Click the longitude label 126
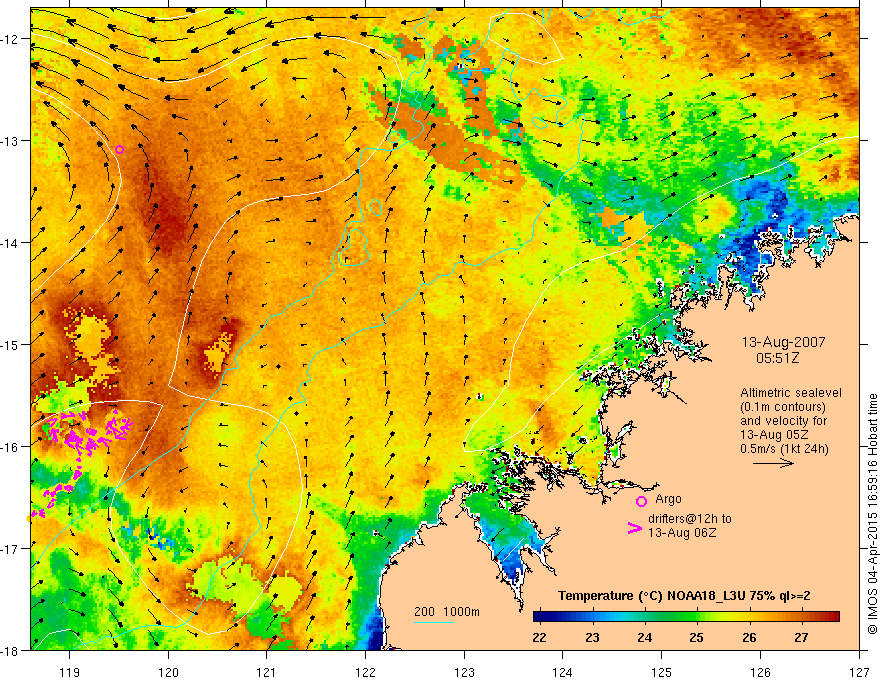Screen dimensions: 880x680 760,672
